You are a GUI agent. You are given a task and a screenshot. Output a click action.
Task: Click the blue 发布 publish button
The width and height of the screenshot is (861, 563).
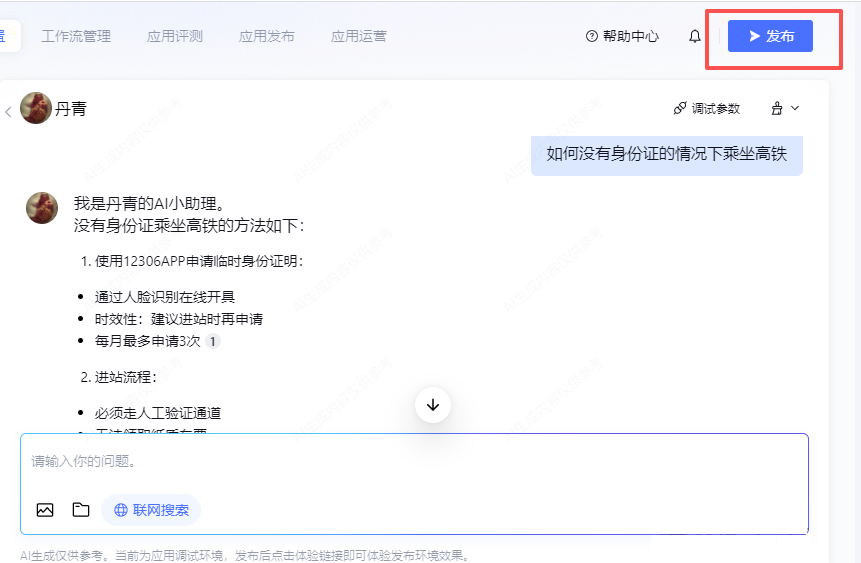point(770,36)
